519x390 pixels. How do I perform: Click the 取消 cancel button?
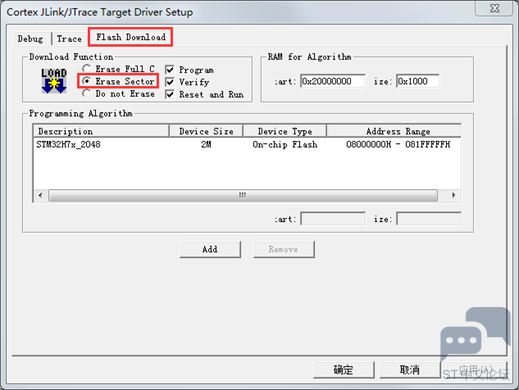(410, 370)
